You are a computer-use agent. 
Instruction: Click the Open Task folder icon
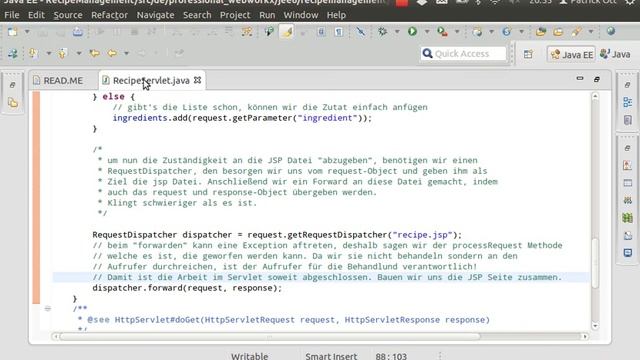[x=558, y=31]
